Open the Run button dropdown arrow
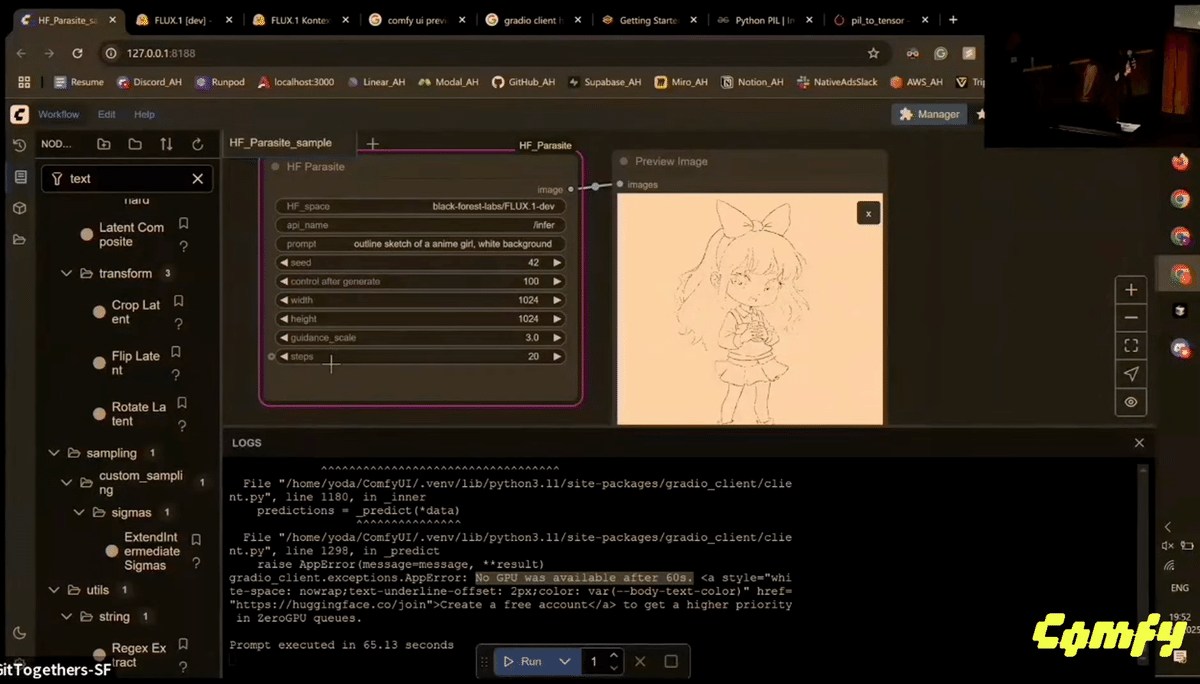1200x684 pixels. [x=565, y=661]
